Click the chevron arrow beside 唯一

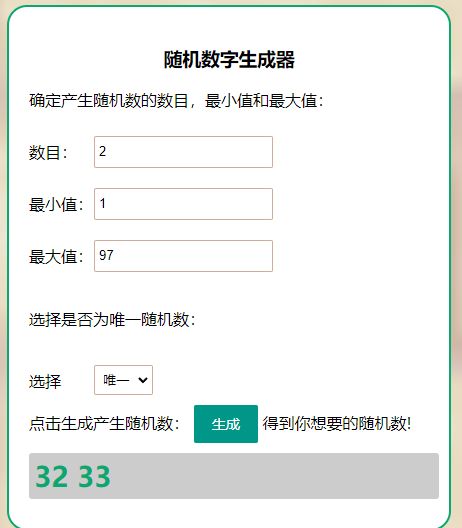point(143,380)
